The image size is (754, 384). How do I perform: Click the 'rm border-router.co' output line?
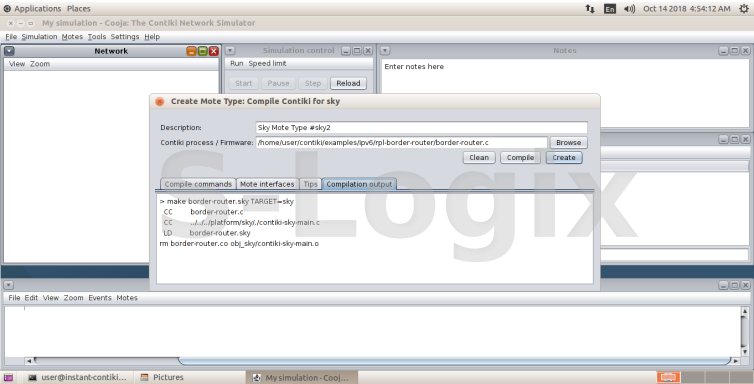[239, 244]
